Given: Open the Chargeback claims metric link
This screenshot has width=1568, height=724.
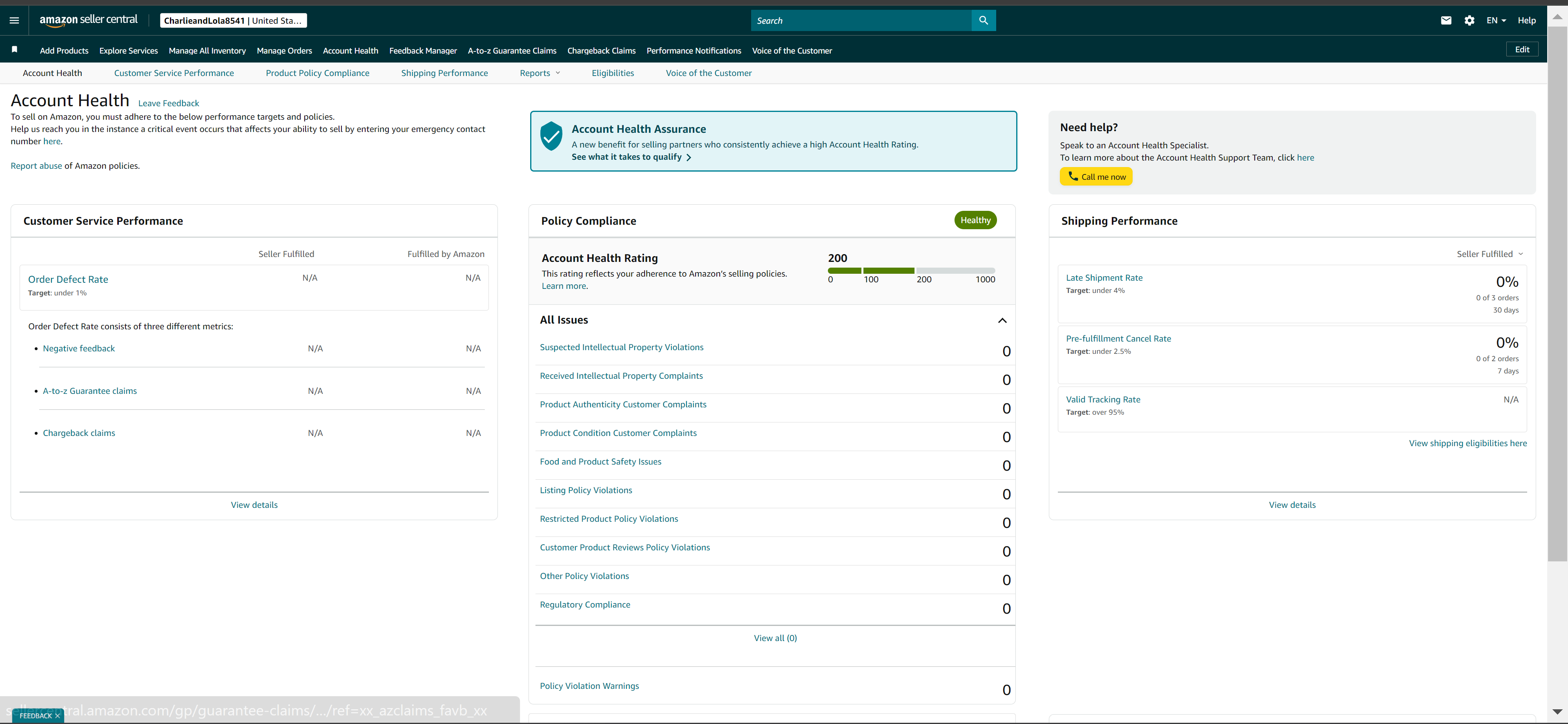Looking at the screenshot, I should coord(78,433).
